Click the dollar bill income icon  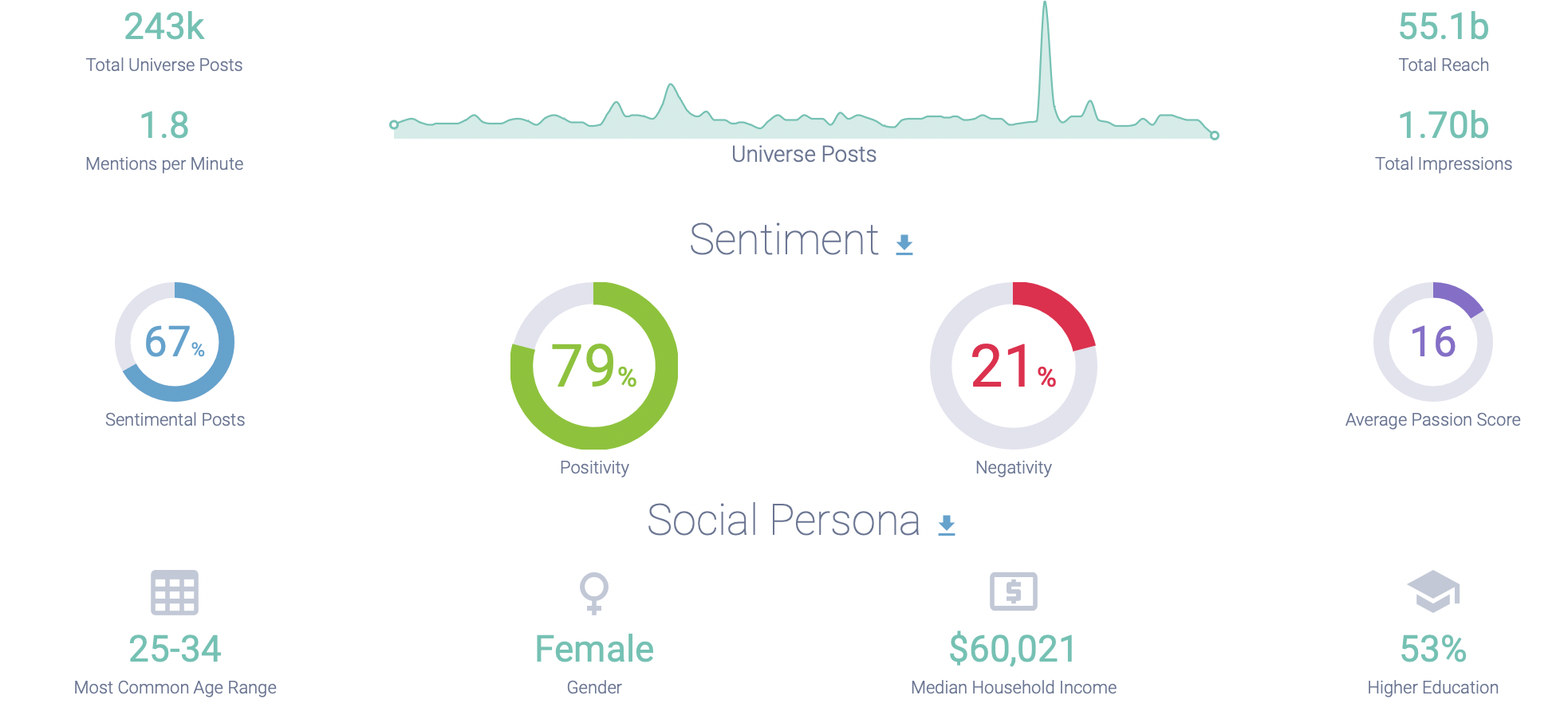coord(1013,591)
